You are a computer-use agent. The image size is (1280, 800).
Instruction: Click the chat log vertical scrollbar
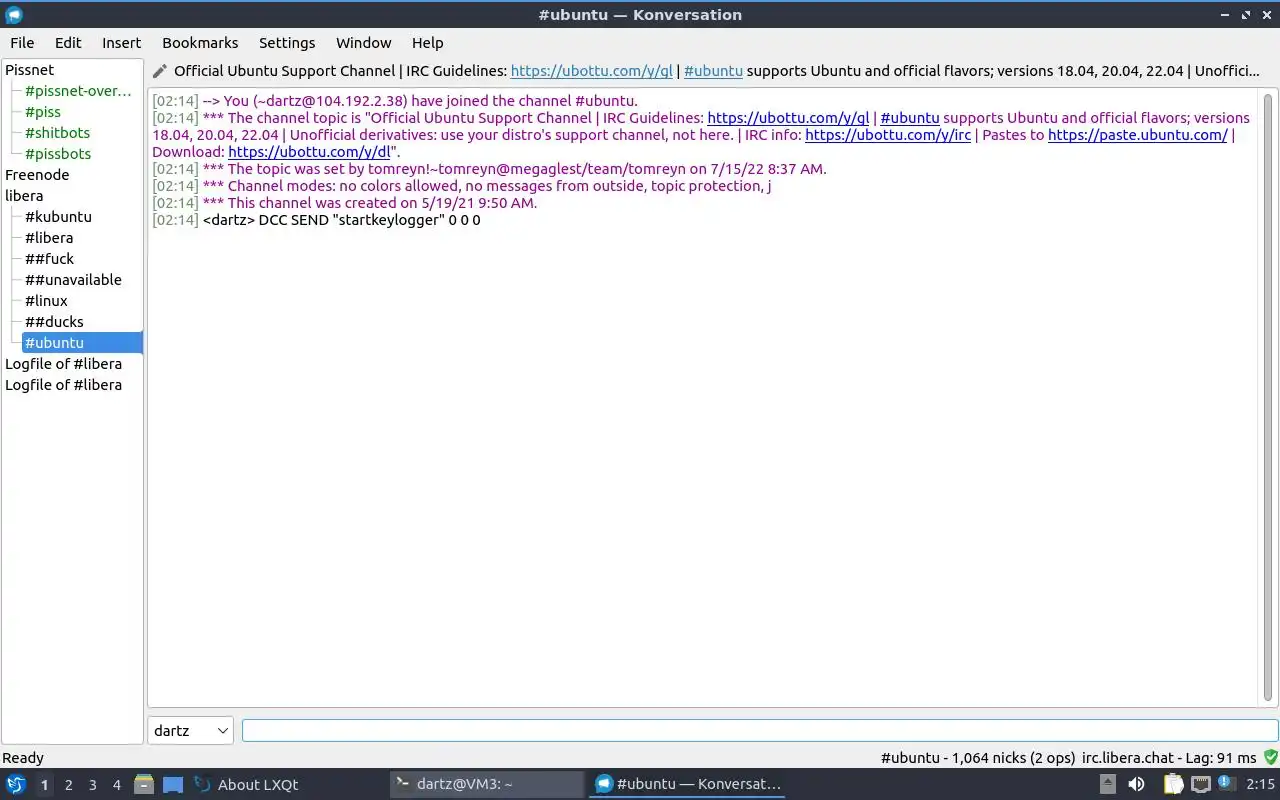tap(1268, 397)
